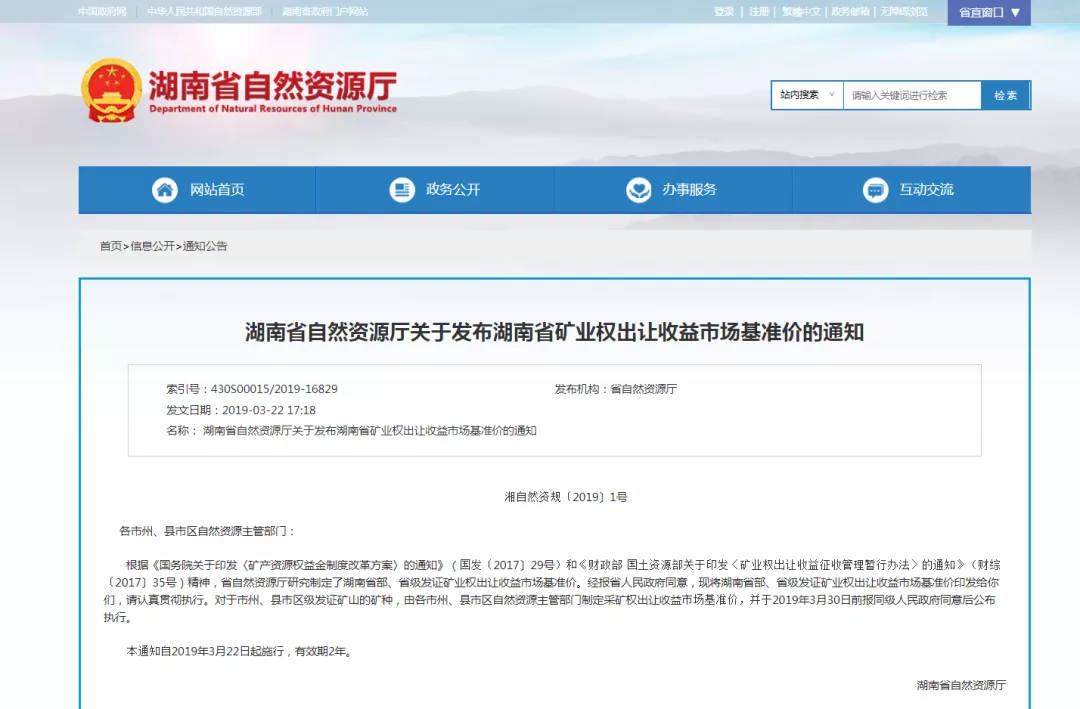The height and width of the screenshot is (709, 1080).
Task: Click the 无障碍浏览 accessibility link
Action: tap(904, 12)
